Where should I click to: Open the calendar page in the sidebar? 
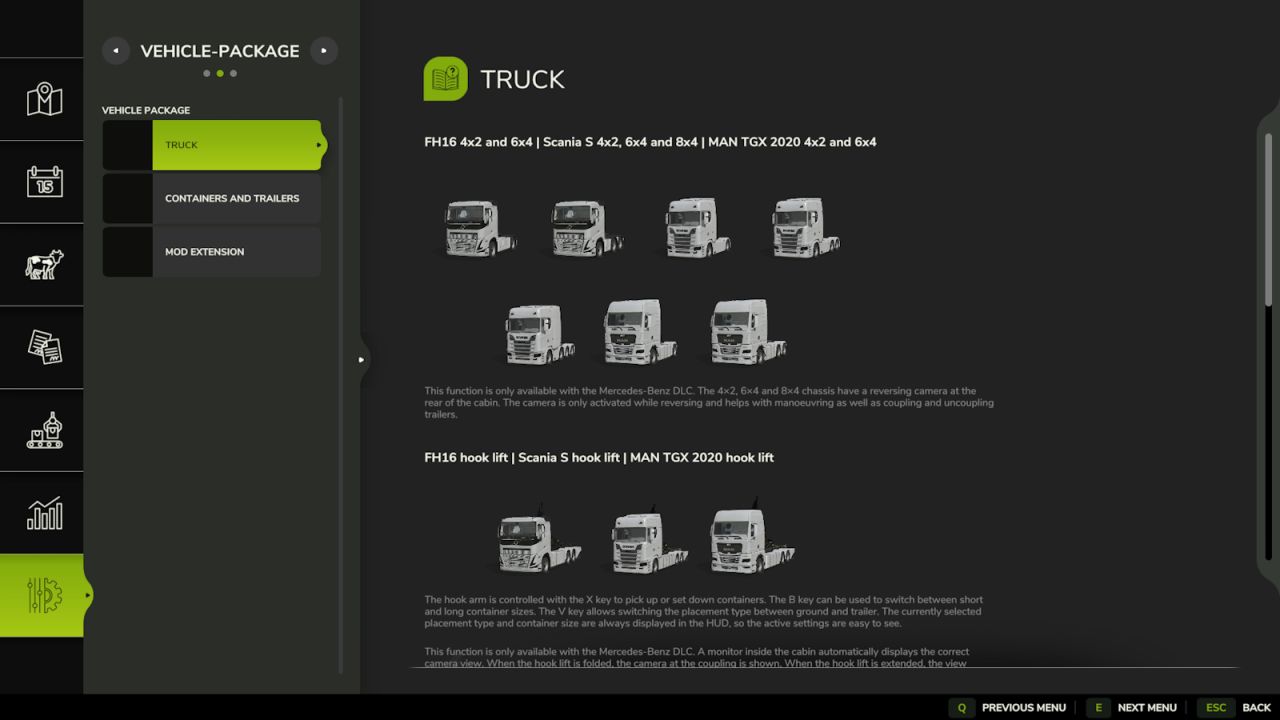pos(44,182)
